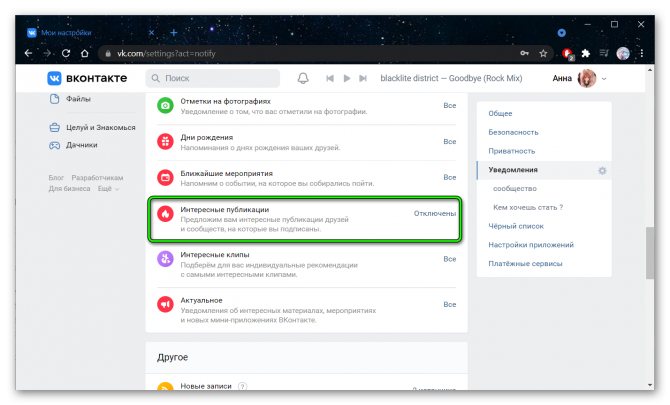Click the gear next to Уведомления

pyautogui.click(x=602, y=170)
